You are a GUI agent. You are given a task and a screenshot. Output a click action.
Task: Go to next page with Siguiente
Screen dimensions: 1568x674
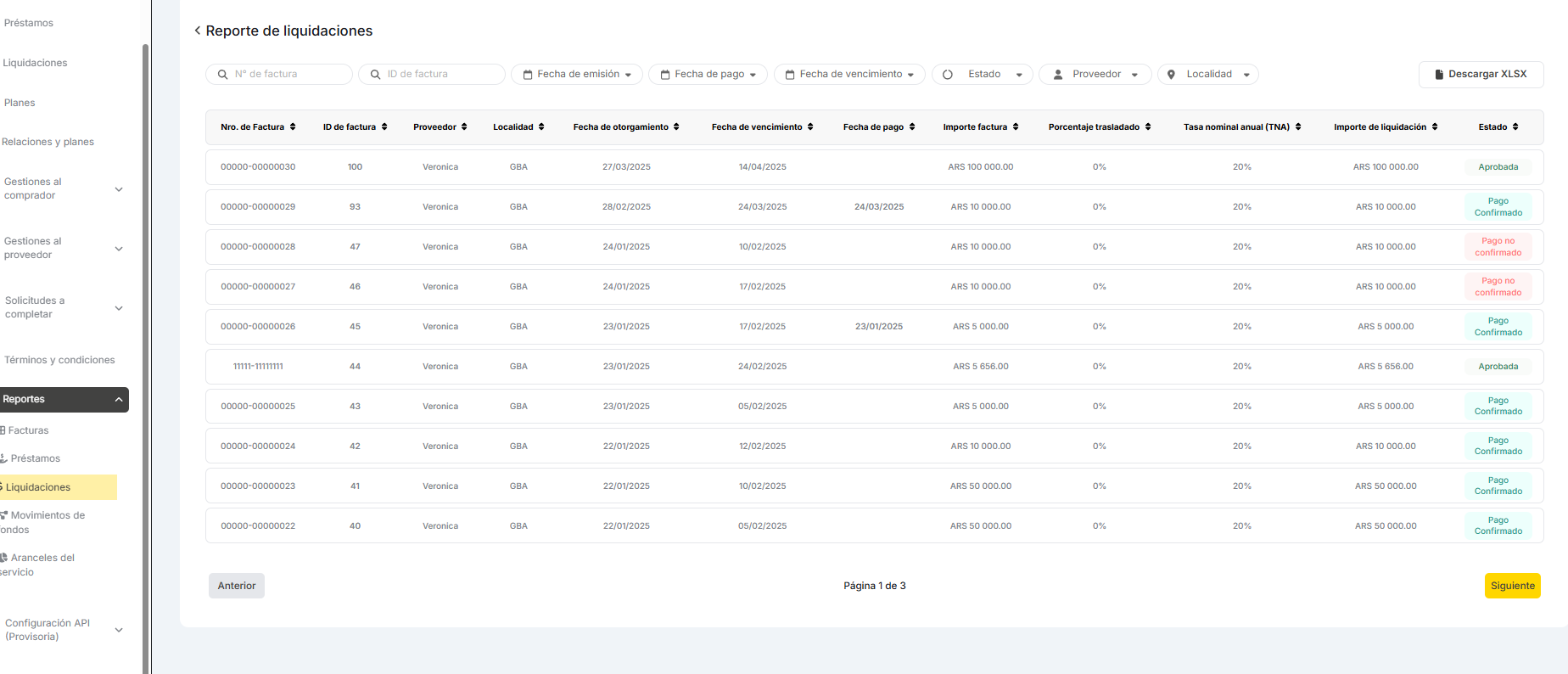coord(1512,586)
